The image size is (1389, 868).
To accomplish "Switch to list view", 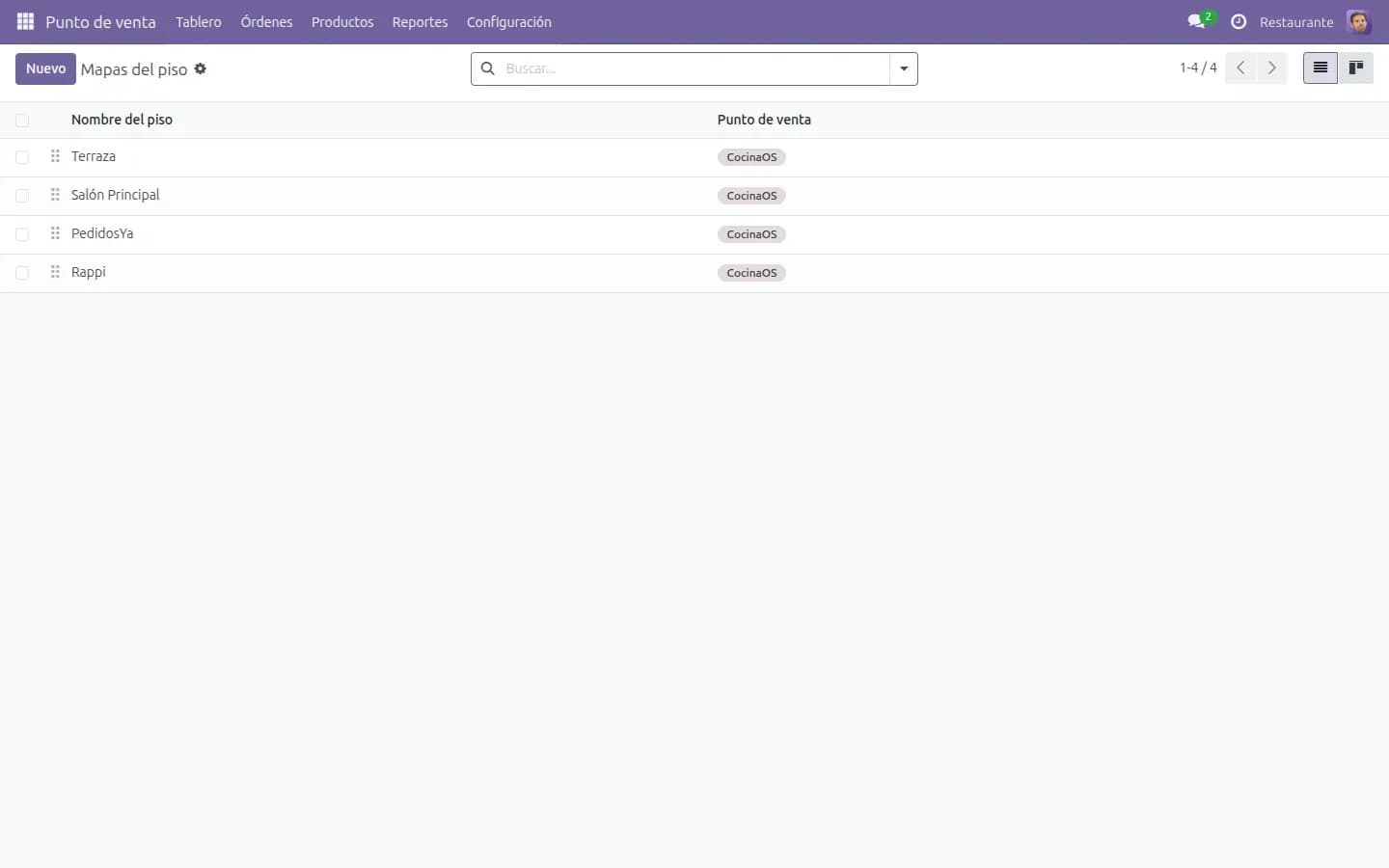I will tap(1321, 68).
